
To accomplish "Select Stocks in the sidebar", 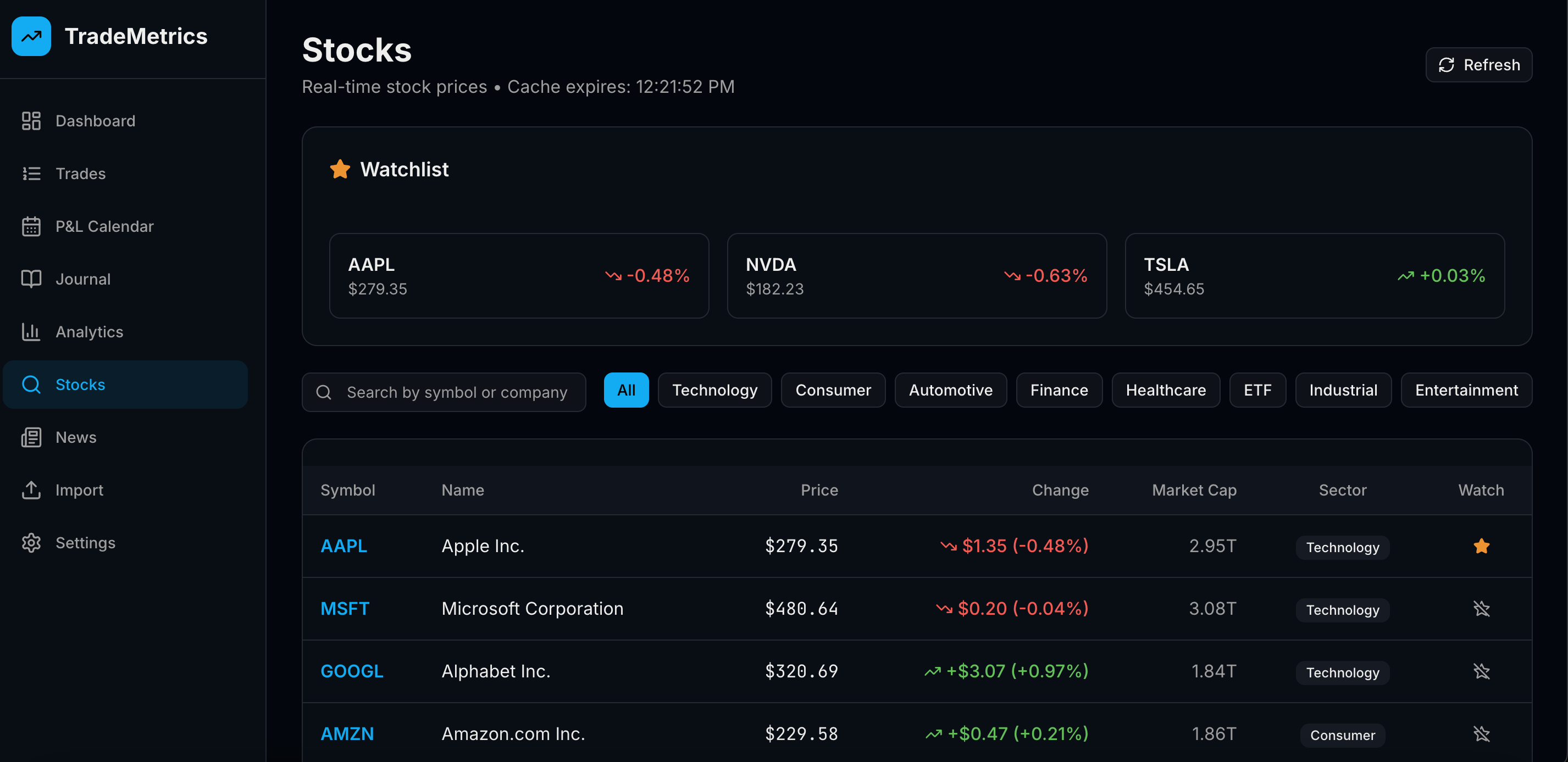I will pos(80,384).
